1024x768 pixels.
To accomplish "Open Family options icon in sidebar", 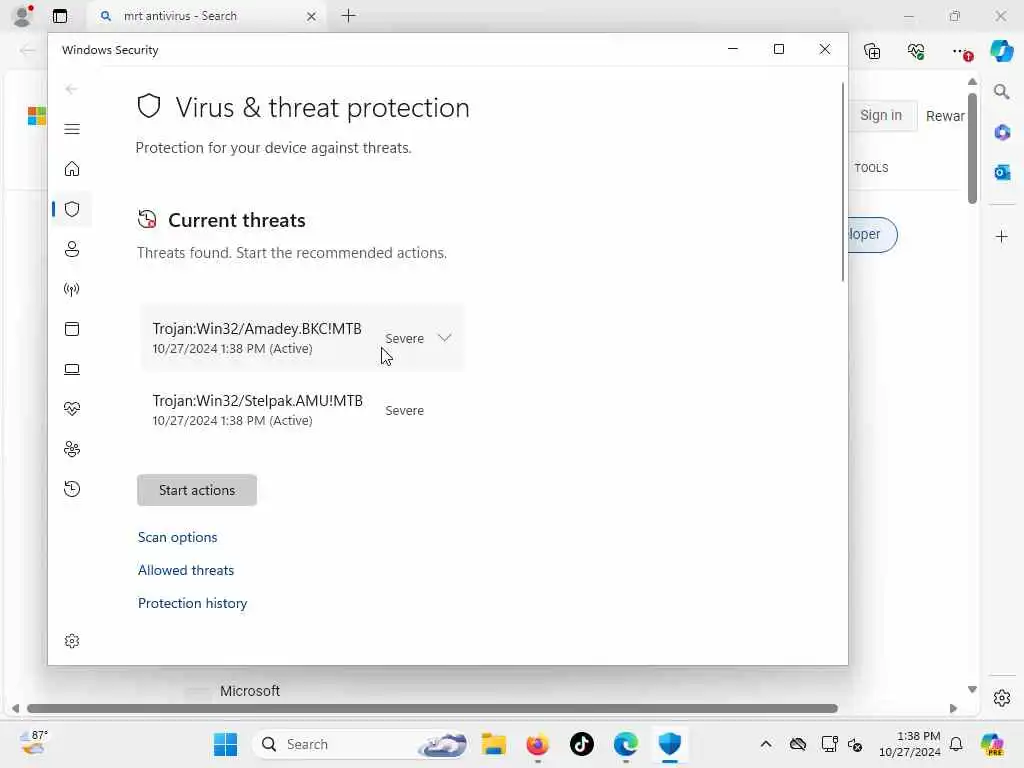I will [72, 449].
